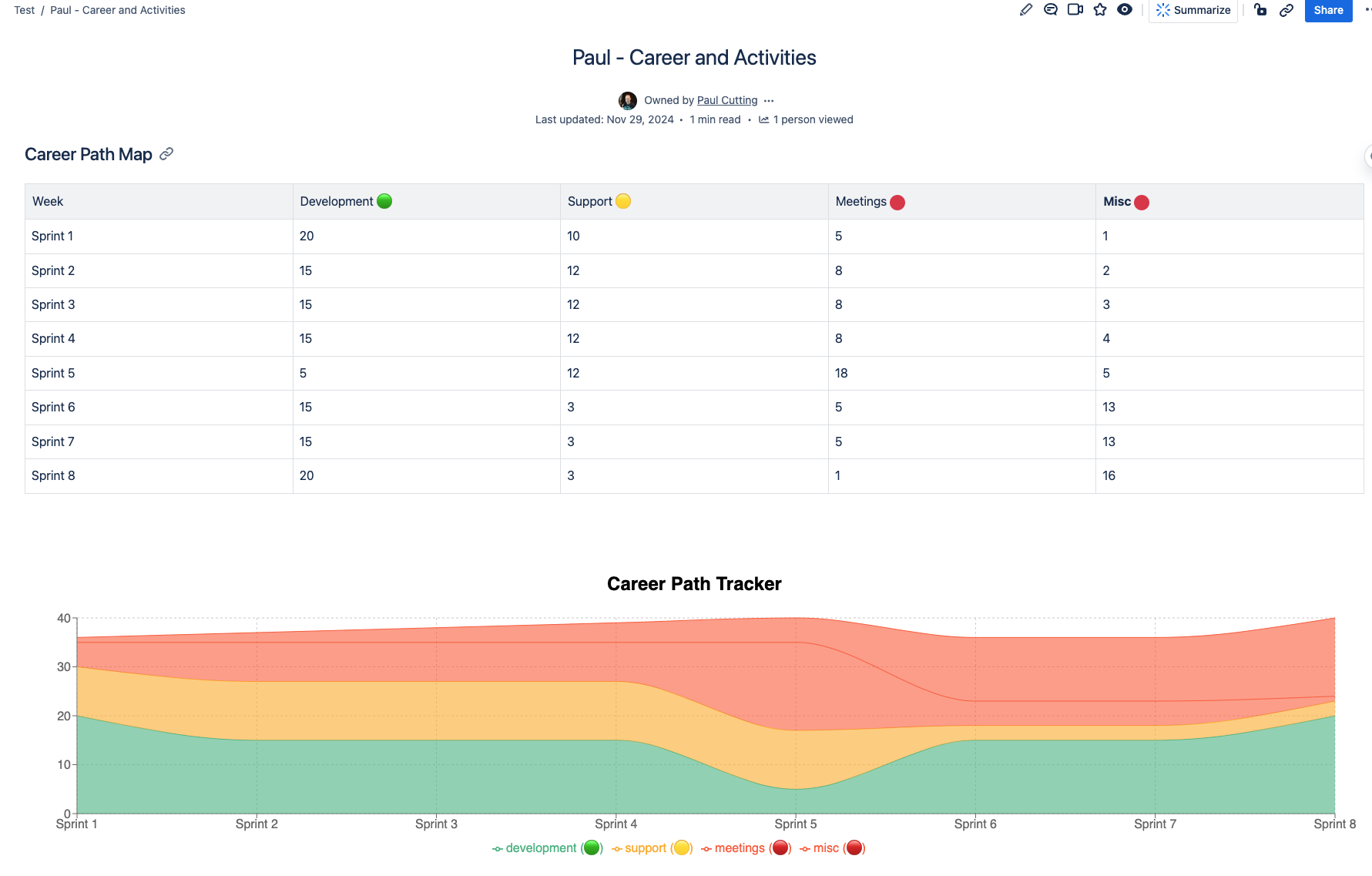Toggle watching with the eye icon
Viewport: 1372px width, 876px height.
point(1124,10)
